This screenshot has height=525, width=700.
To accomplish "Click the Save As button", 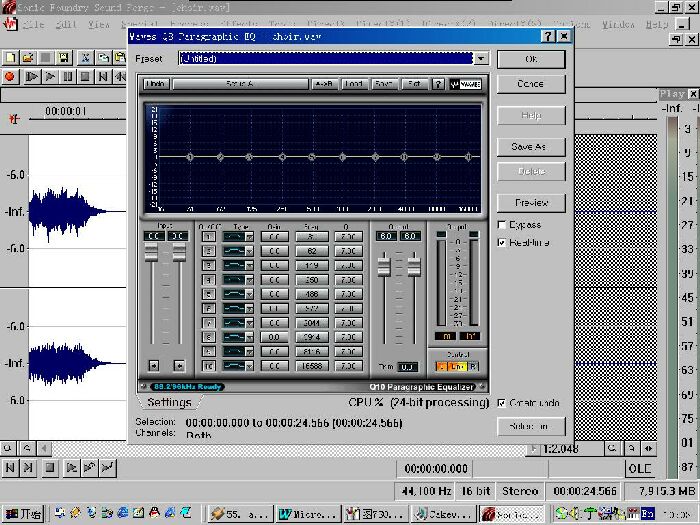I will click(x=531, y=146).
